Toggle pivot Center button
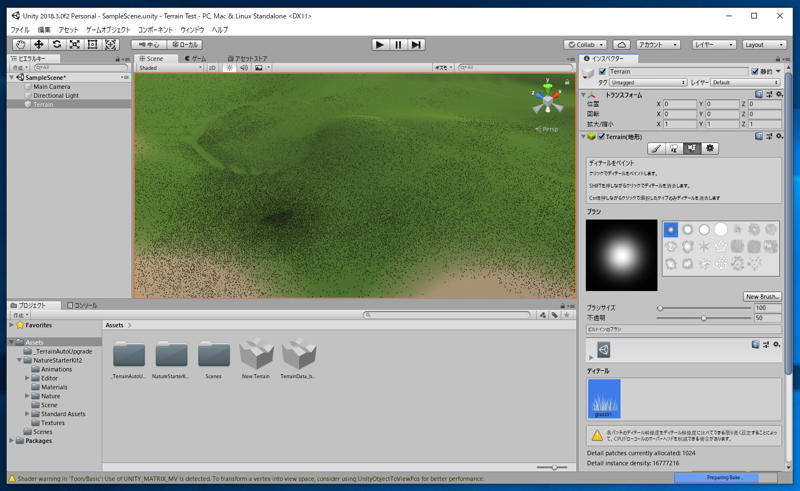 click(148, 44)
